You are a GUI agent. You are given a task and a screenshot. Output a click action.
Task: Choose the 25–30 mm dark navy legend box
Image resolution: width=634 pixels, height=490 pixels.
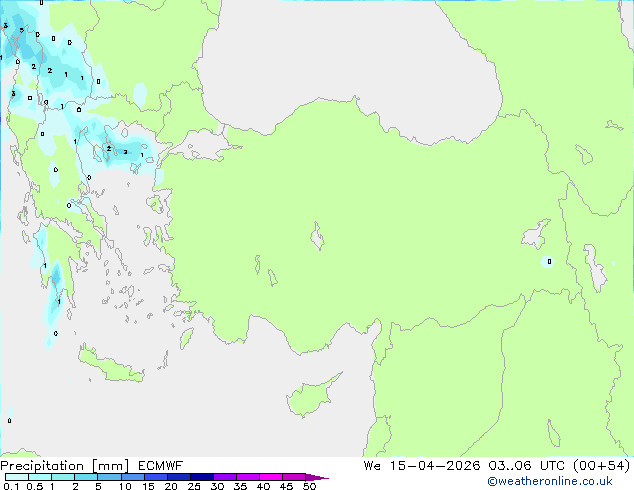[x=202, y=477]
